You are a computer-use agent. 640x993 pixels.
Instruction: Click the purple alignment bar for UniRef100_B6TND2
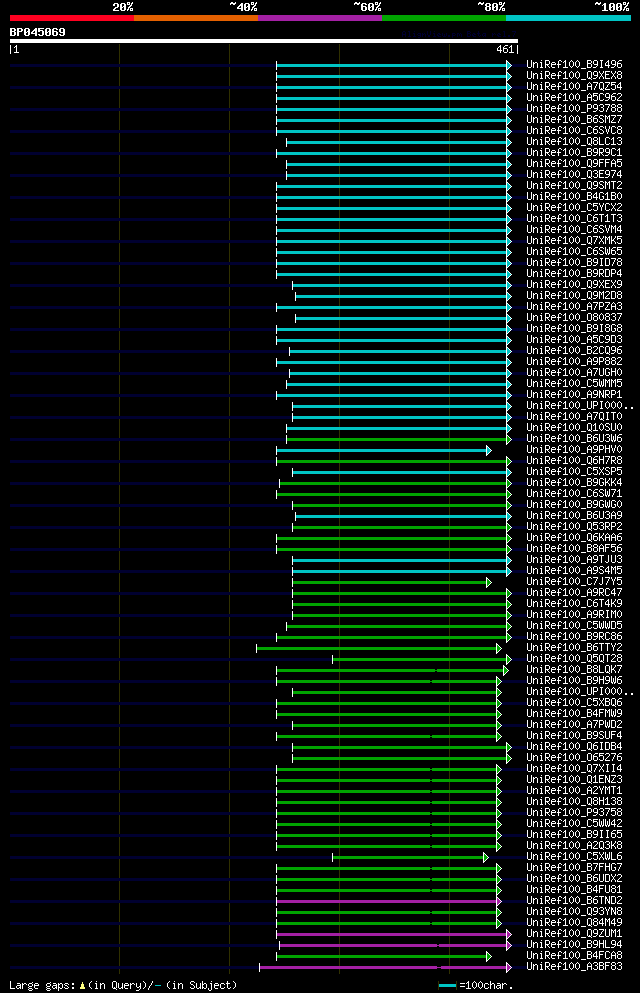tap(389, 901)
